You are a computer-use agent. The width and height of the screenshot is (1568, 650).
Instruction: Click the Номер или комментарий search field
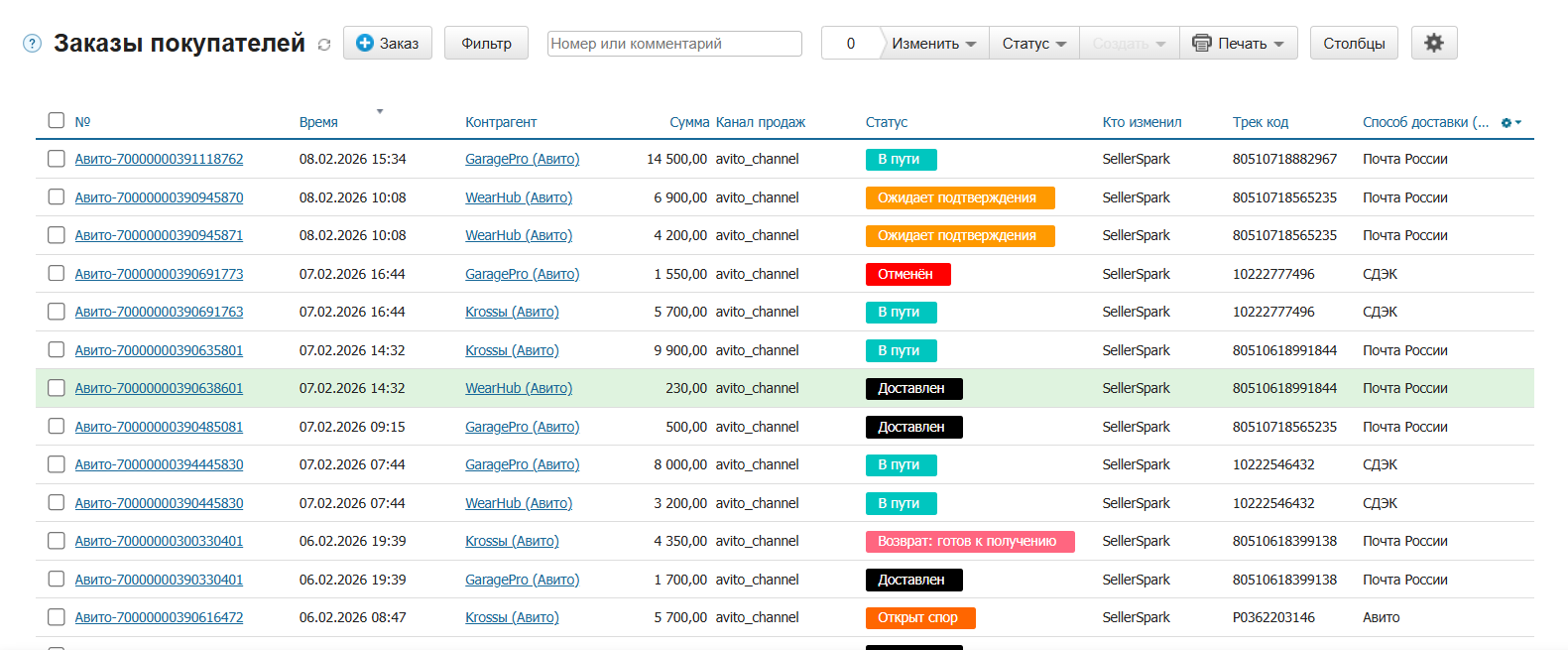674,43
